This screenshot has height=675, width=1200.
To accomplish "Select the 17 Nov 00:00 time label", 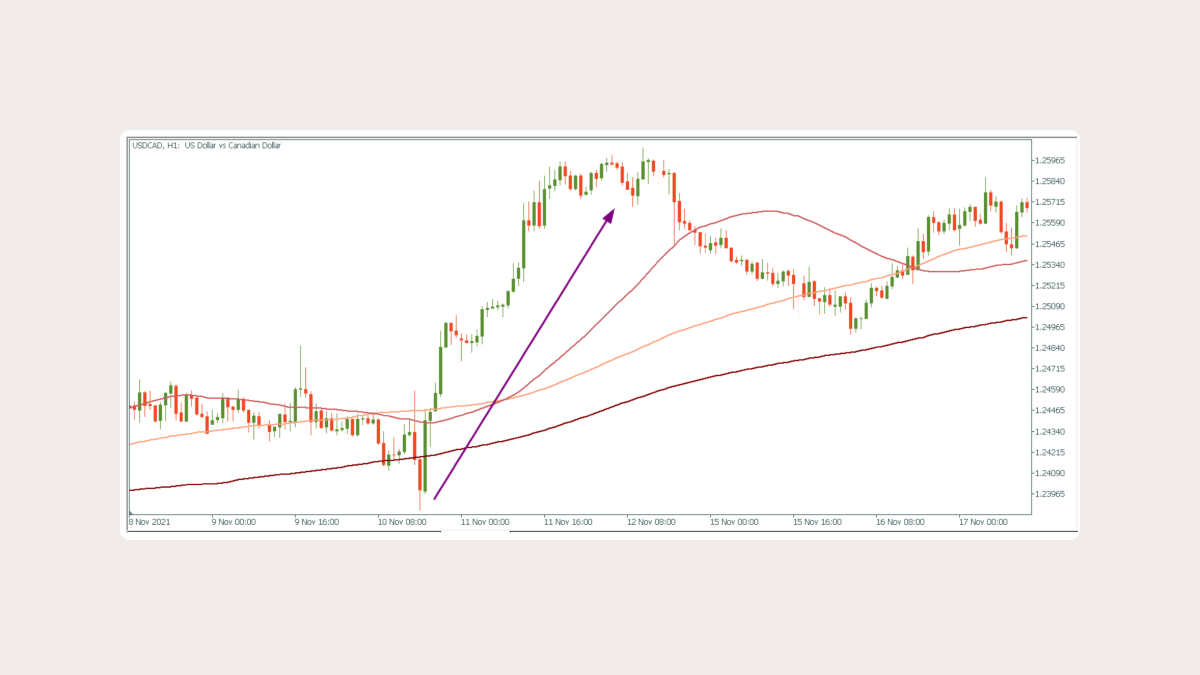I will point(983,521).
